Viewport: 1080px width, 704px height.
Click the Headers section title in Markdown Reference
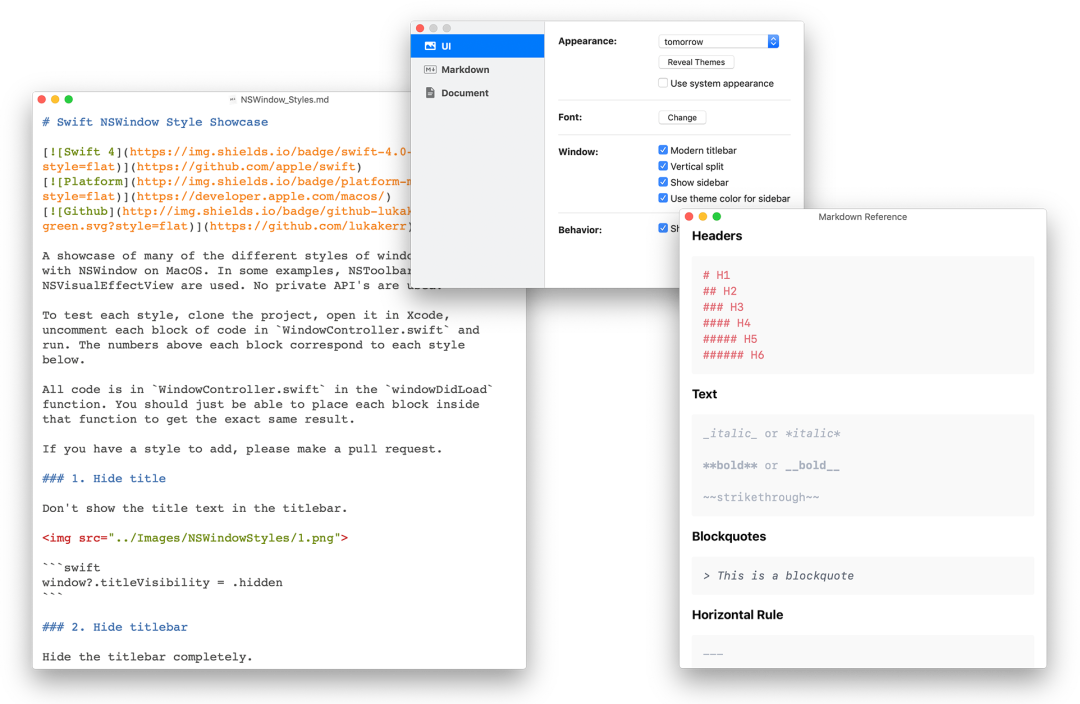click(717, 236)
